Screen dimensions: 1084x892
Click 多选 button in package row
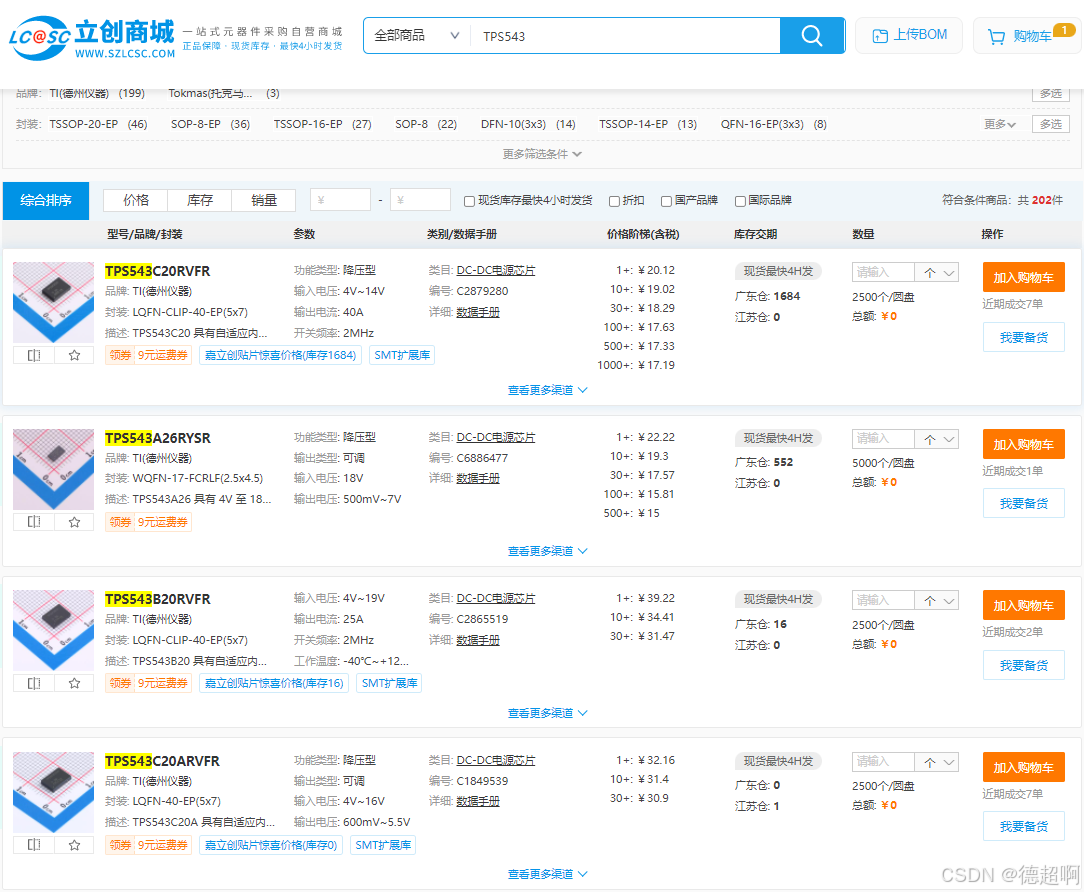[x=1051, y=124]
